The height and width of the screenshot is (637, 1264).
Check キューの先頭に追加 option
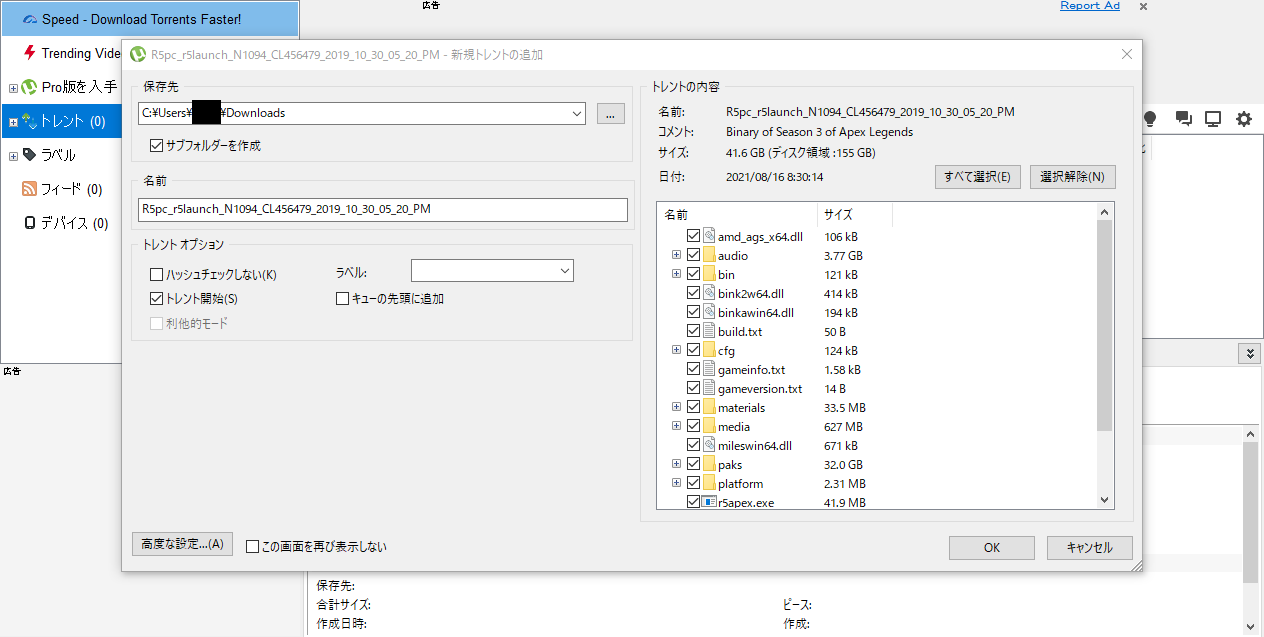(x=342, y=298)
